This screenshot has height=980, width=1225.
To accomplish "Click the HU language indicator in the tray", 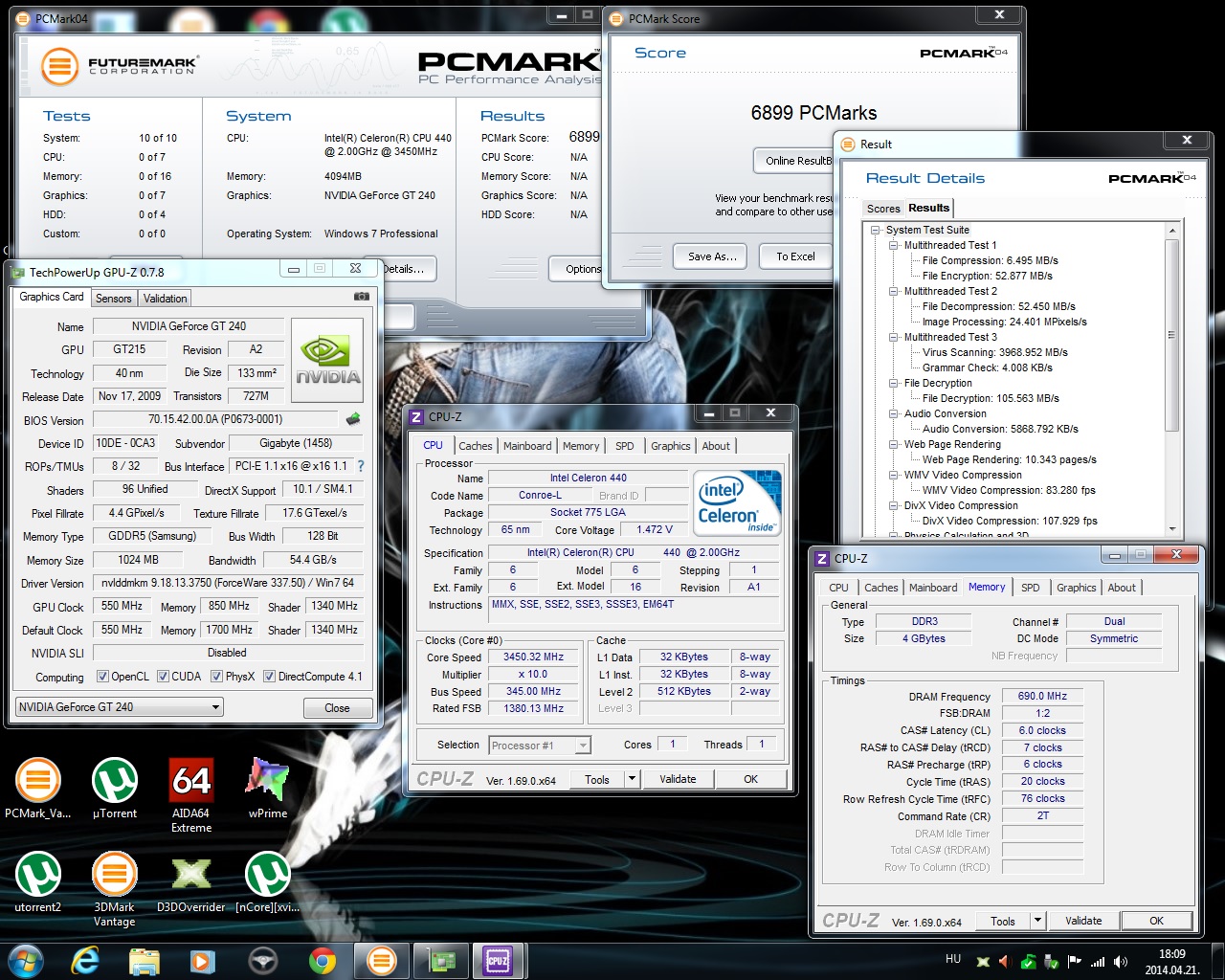I will 953,959.
